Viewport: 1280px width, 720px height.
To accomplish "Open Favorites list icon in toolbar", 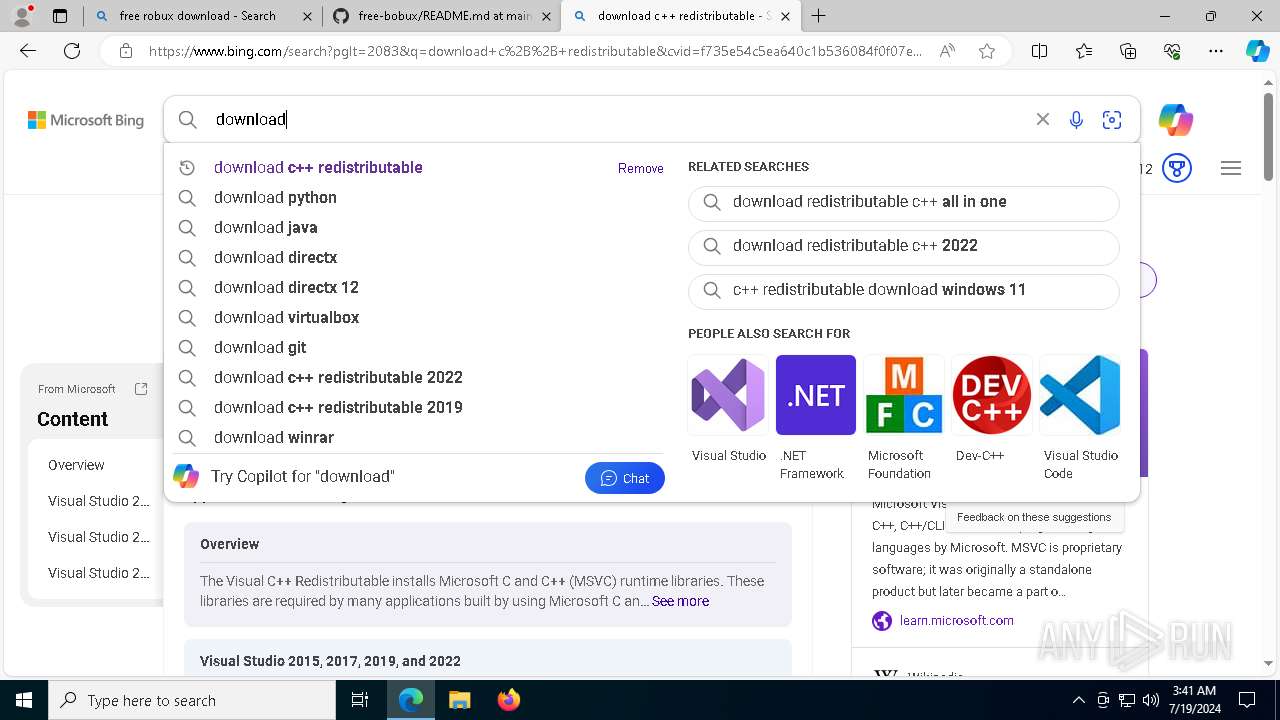I will click(x=1084, y=51).
